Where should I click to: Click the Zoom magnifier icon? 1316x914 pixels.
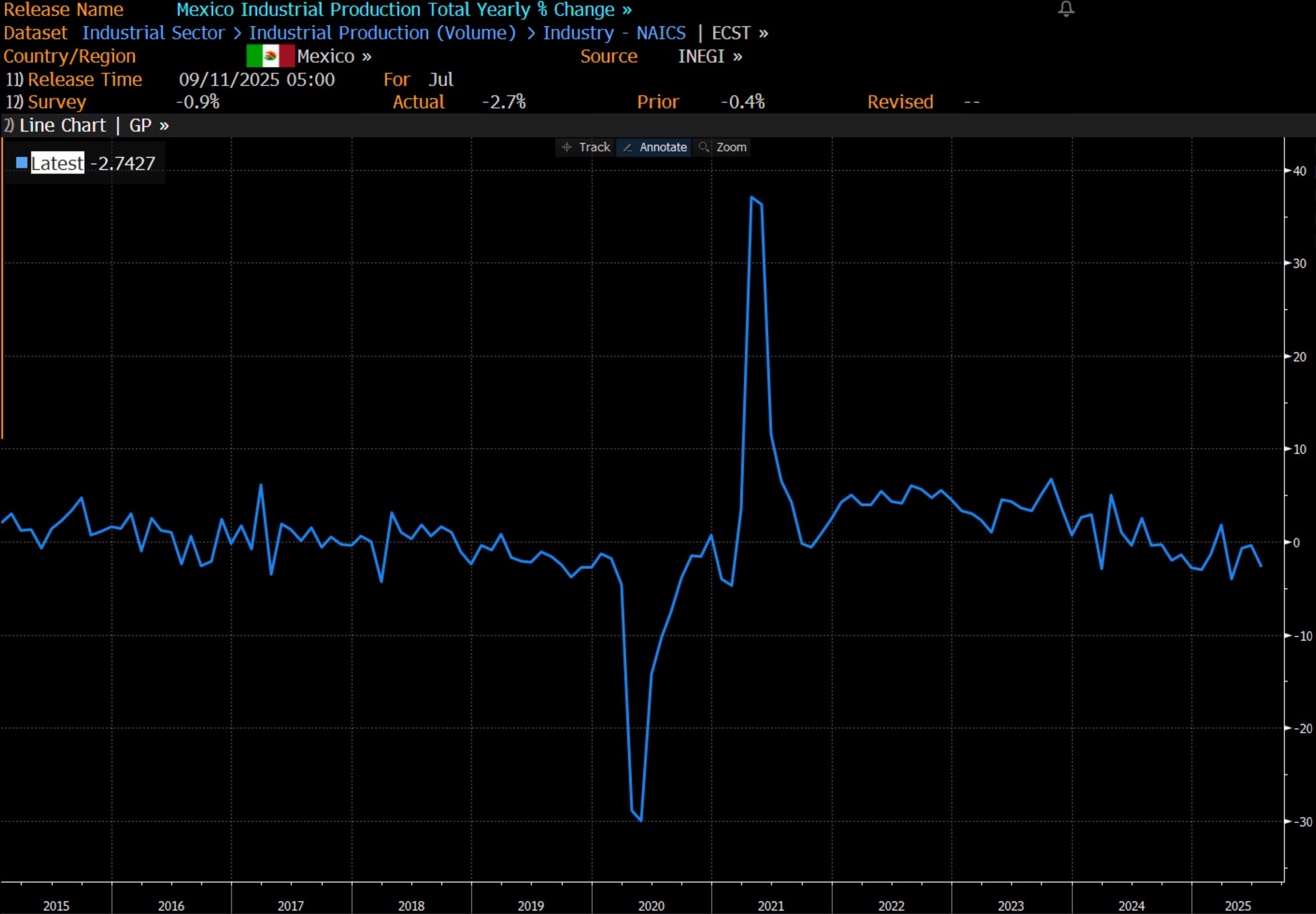704,148
